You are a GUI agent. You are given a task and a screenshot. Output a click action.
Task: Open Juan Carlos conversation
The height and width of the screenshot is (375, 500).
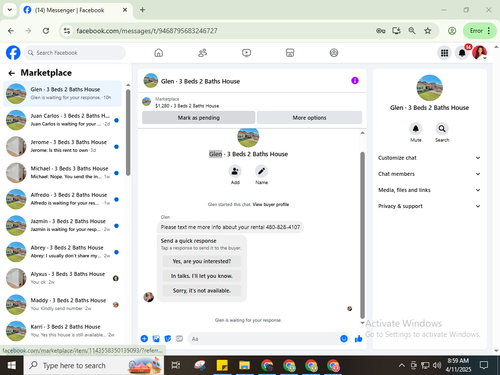pos(62,120)
